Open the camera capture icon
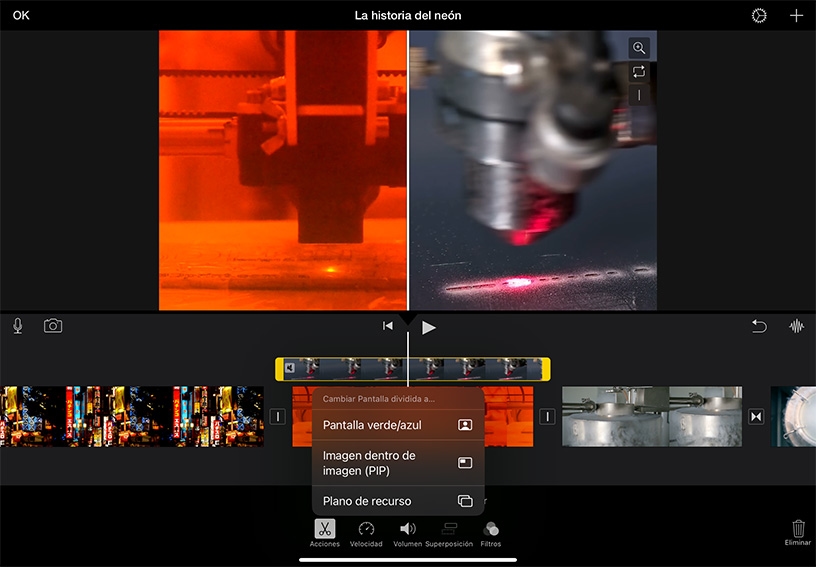 point(53,326)
